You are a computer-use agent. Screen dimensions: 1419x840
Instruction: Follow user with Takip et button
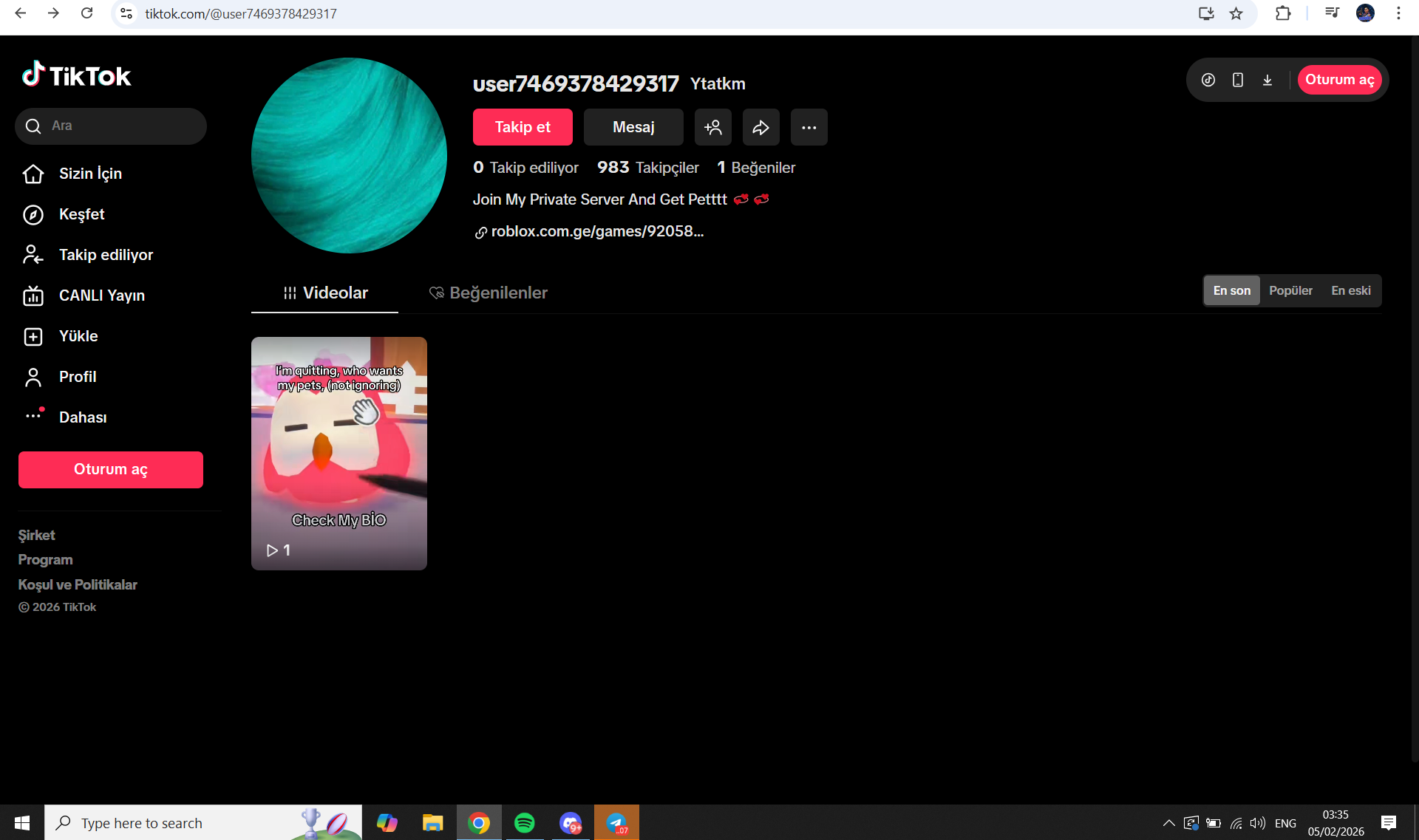[x=523, y=127]
